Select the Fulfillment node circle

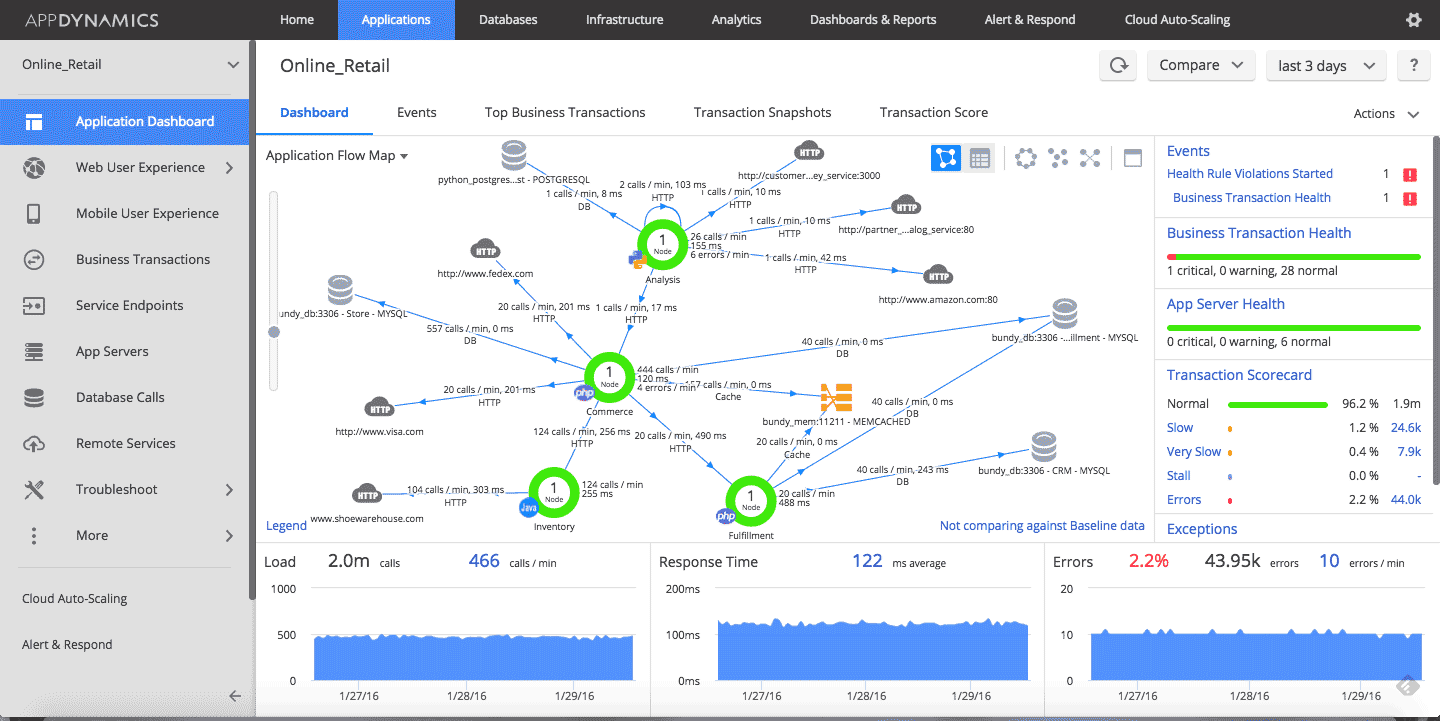tap(751, 501)
